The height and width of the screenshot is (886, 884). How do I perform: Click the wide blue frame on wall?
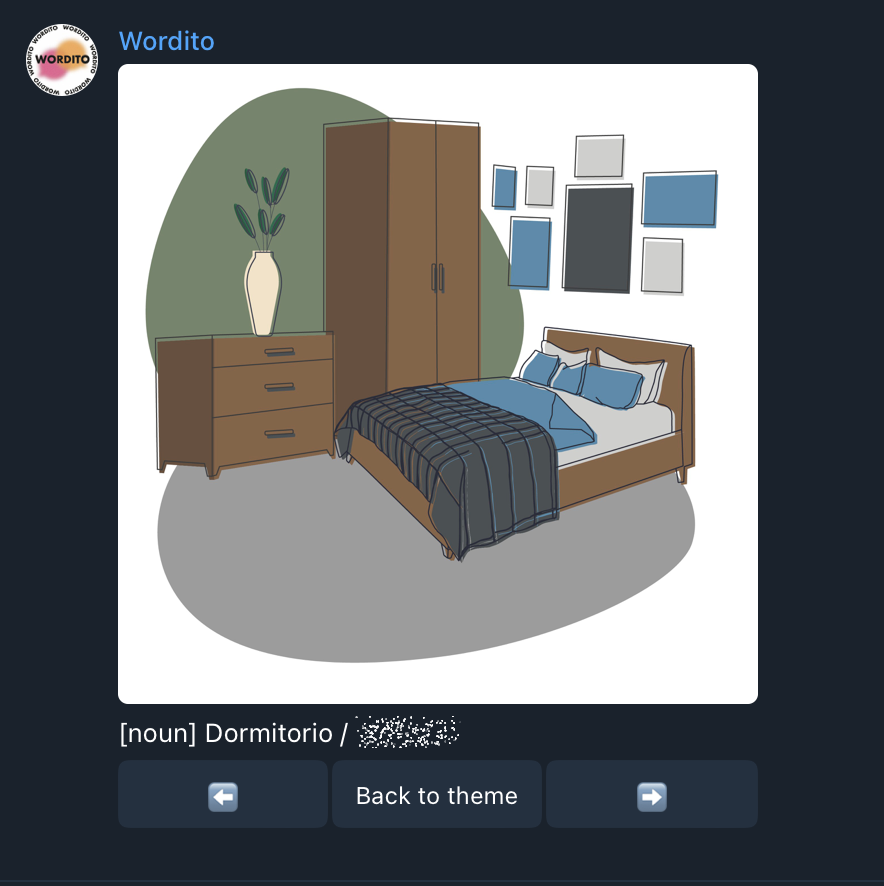(x=679, y=199)
